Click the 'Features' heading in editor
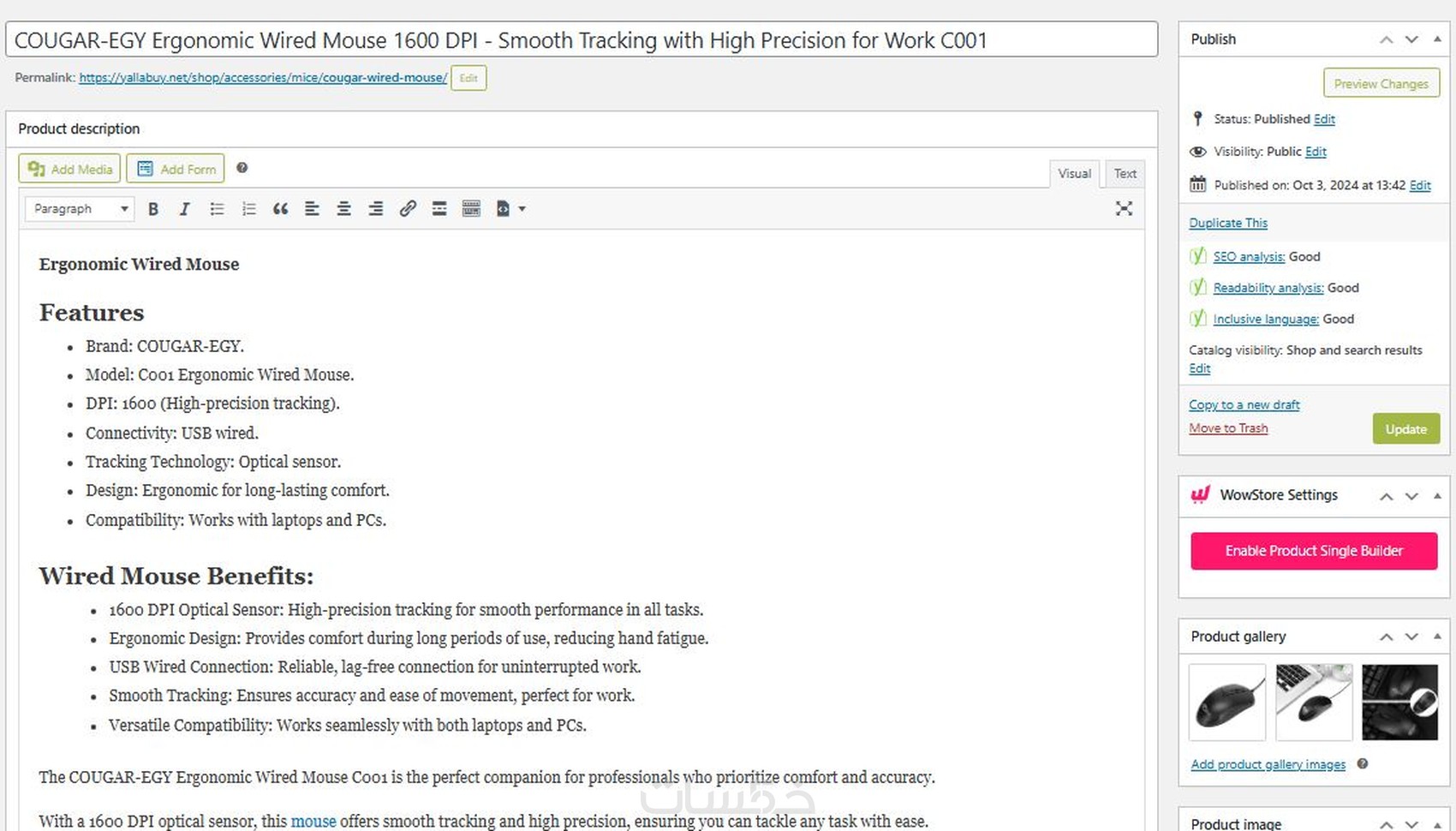Screen dimensions: 1456x831 92,313
